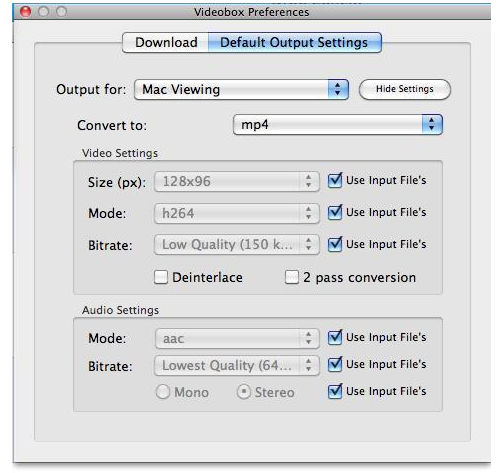The height and width of the screenshot is (473, 502).
Task: Enable 2 pass conversion checkbox
Action: coord(292,277)
